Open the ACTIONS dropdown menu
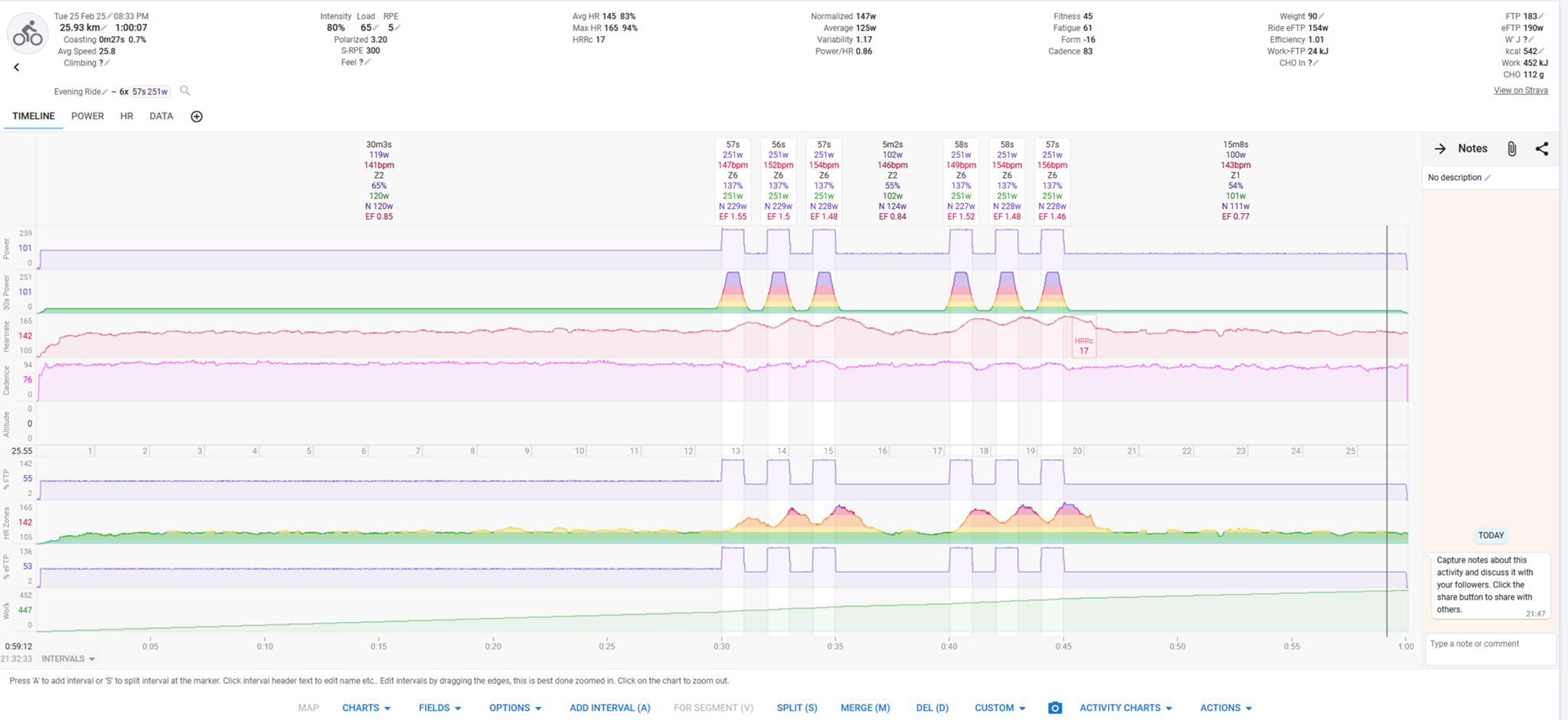 pyautogui.click(x=1226, y=708)
